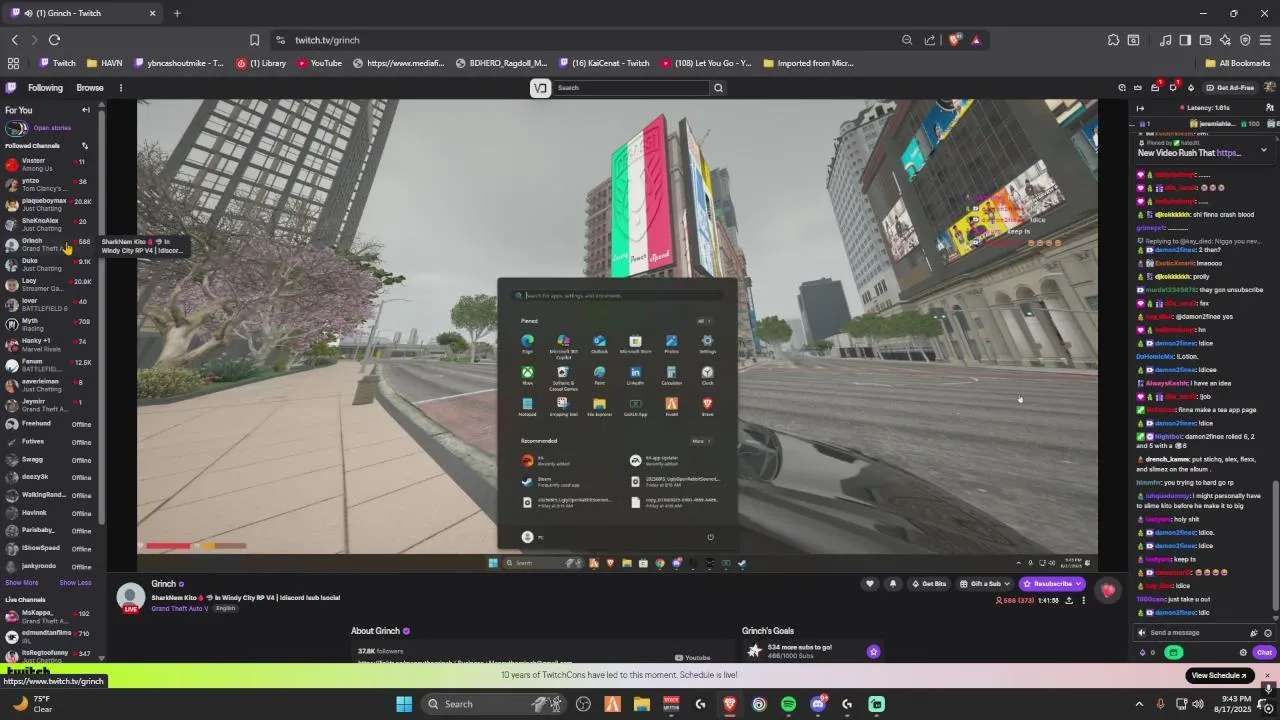The height and width of the screenshot is (720, 1280).
Task: Click the Twitch logo home icon
Action: pos(11,87)
